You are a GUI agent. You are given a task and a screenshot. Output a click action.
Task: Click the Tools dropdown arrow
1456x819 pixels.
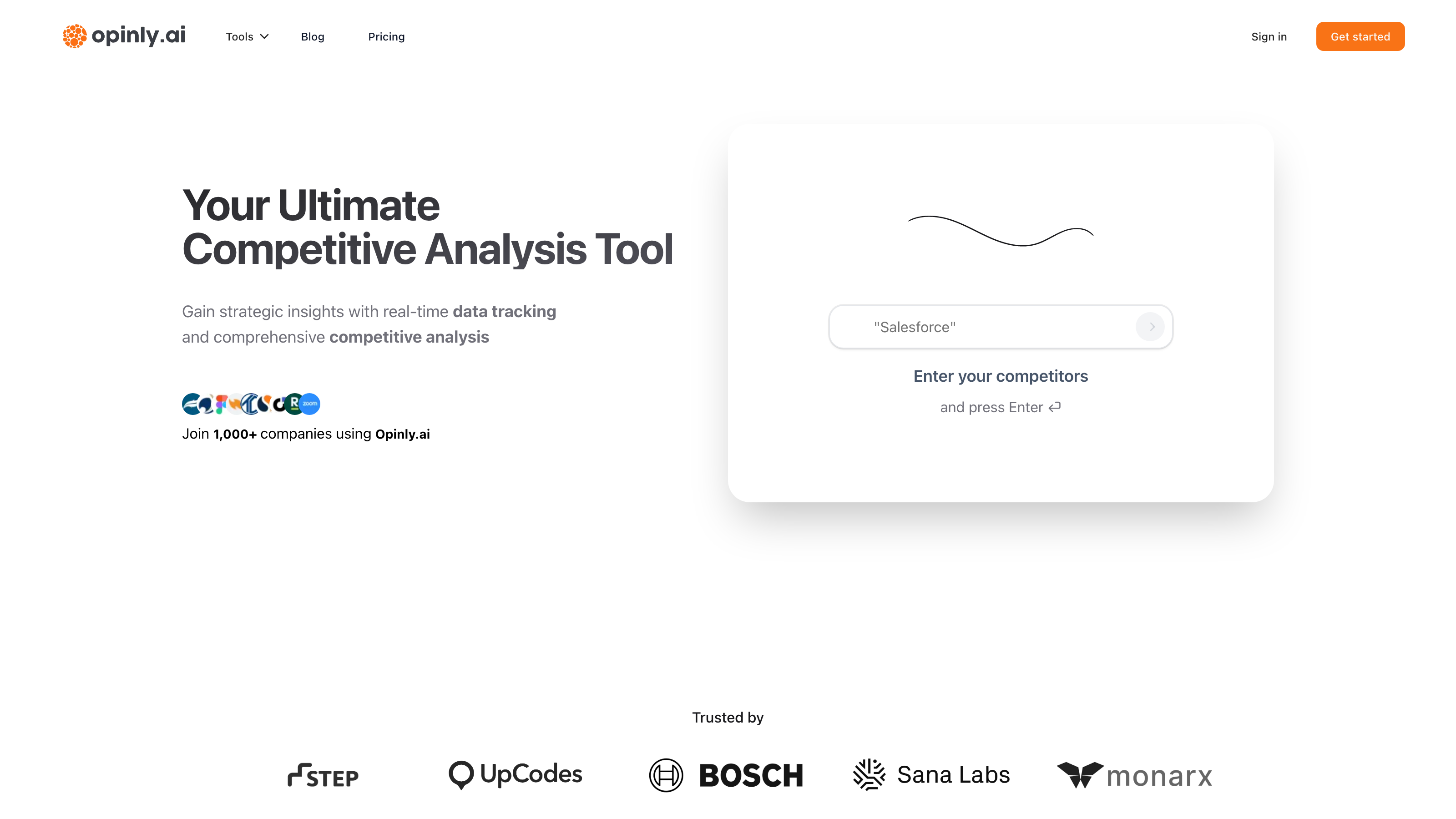click(264, 36)
